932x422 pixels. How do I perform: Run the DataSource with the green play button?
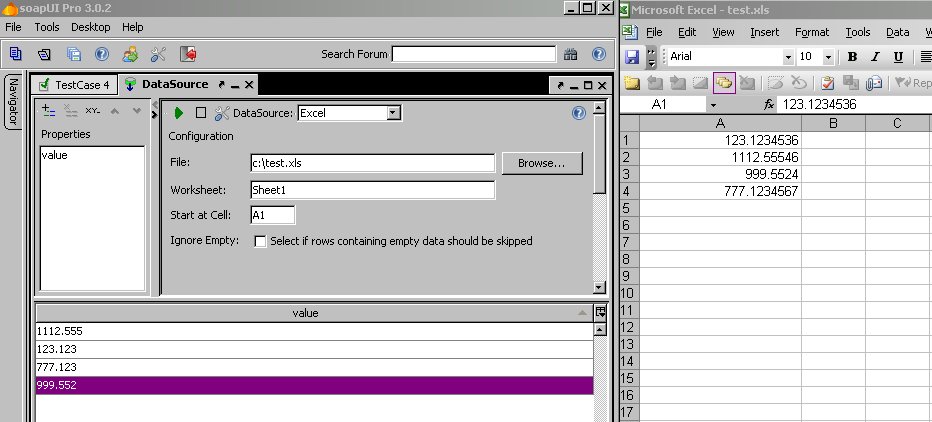[178, 113]
